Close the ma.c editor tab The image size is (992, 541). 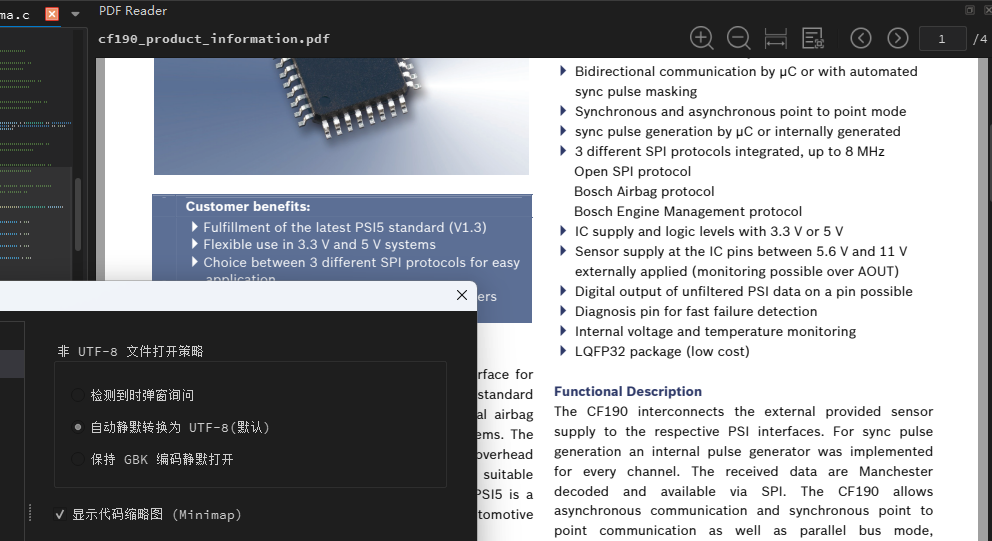(x=52, y=14)
